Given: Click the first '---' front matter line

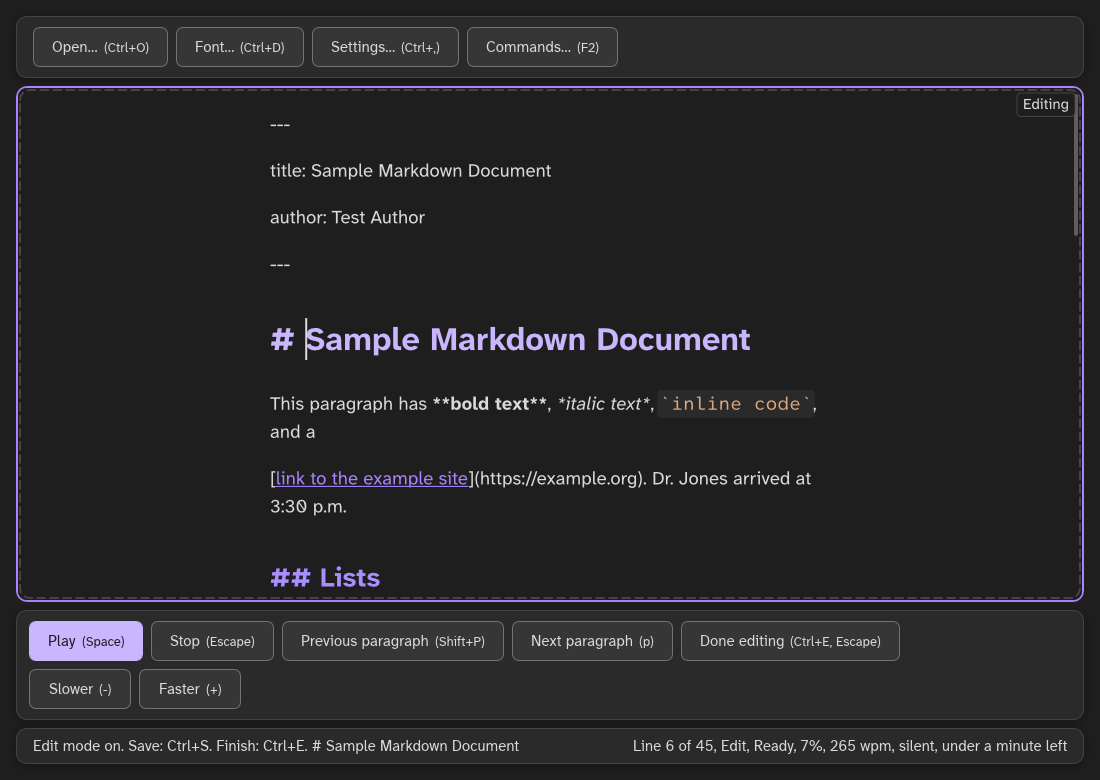Looking at the screenshot, I should pos(280,124).
